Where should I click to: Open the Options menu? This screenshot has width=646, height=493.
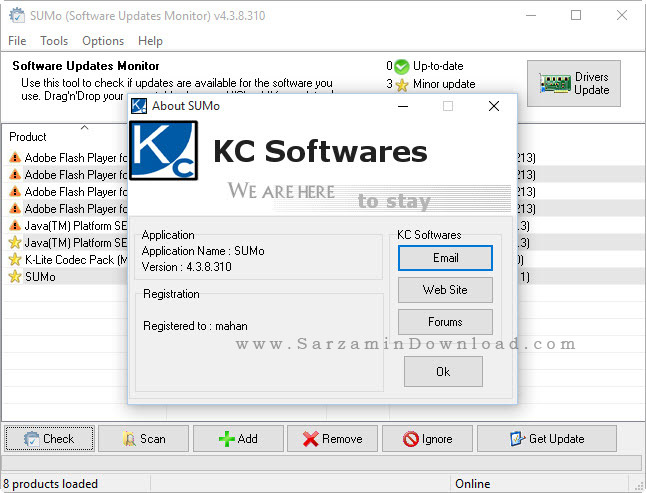tap(103, 41)
